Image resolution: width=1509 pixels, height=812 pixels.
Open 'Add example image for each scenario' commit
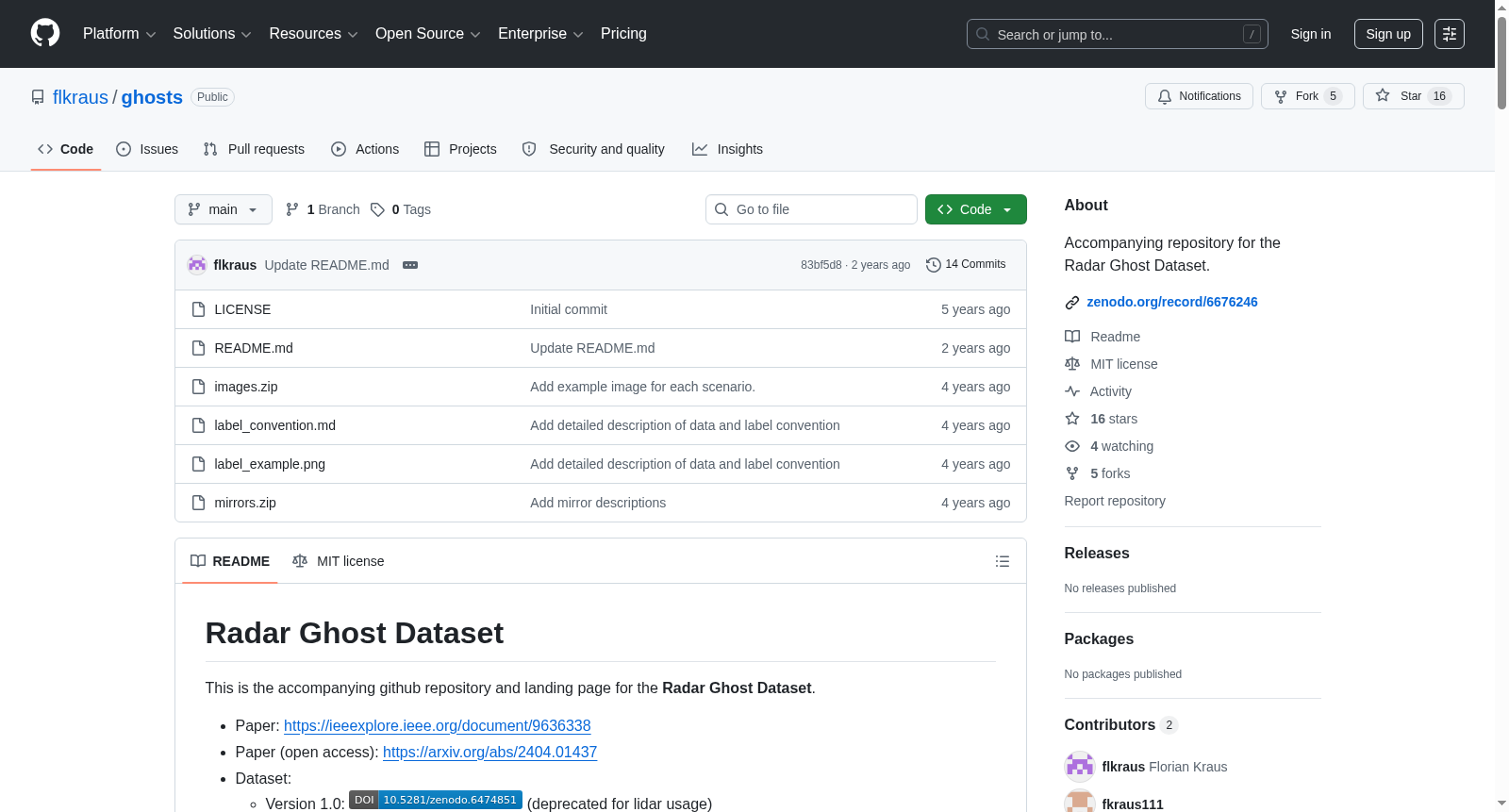[642, 387]
